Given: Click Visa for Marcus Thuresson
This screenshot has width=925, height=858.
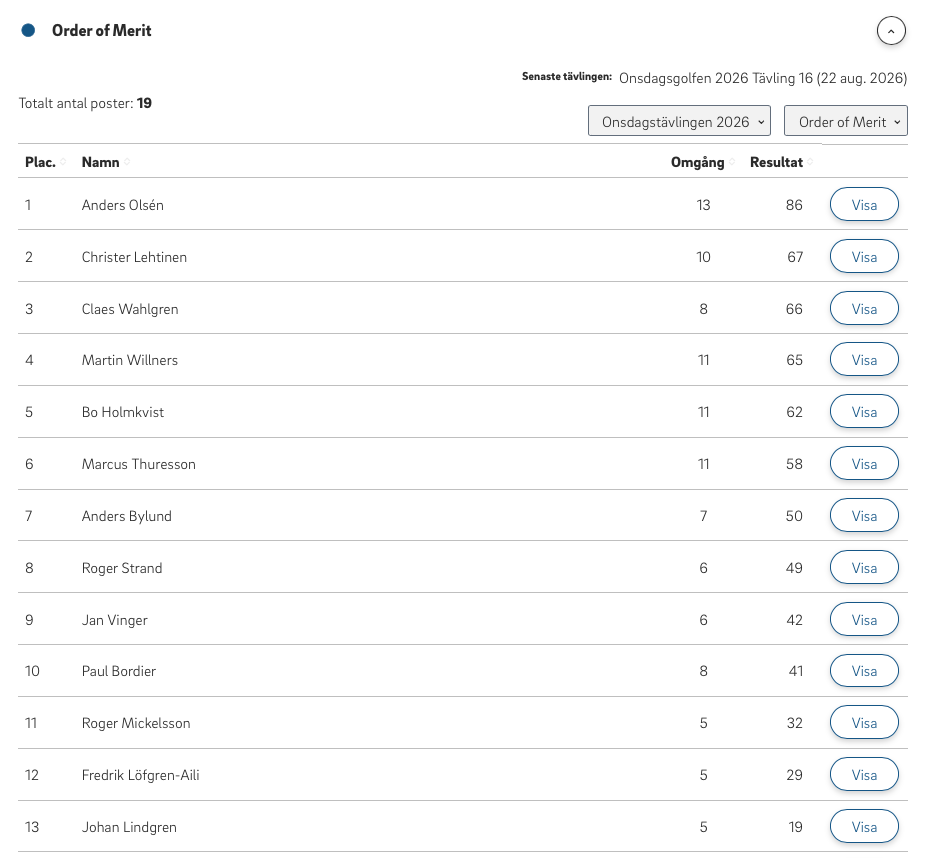Looking at the screenshot, I should [864, 463].
